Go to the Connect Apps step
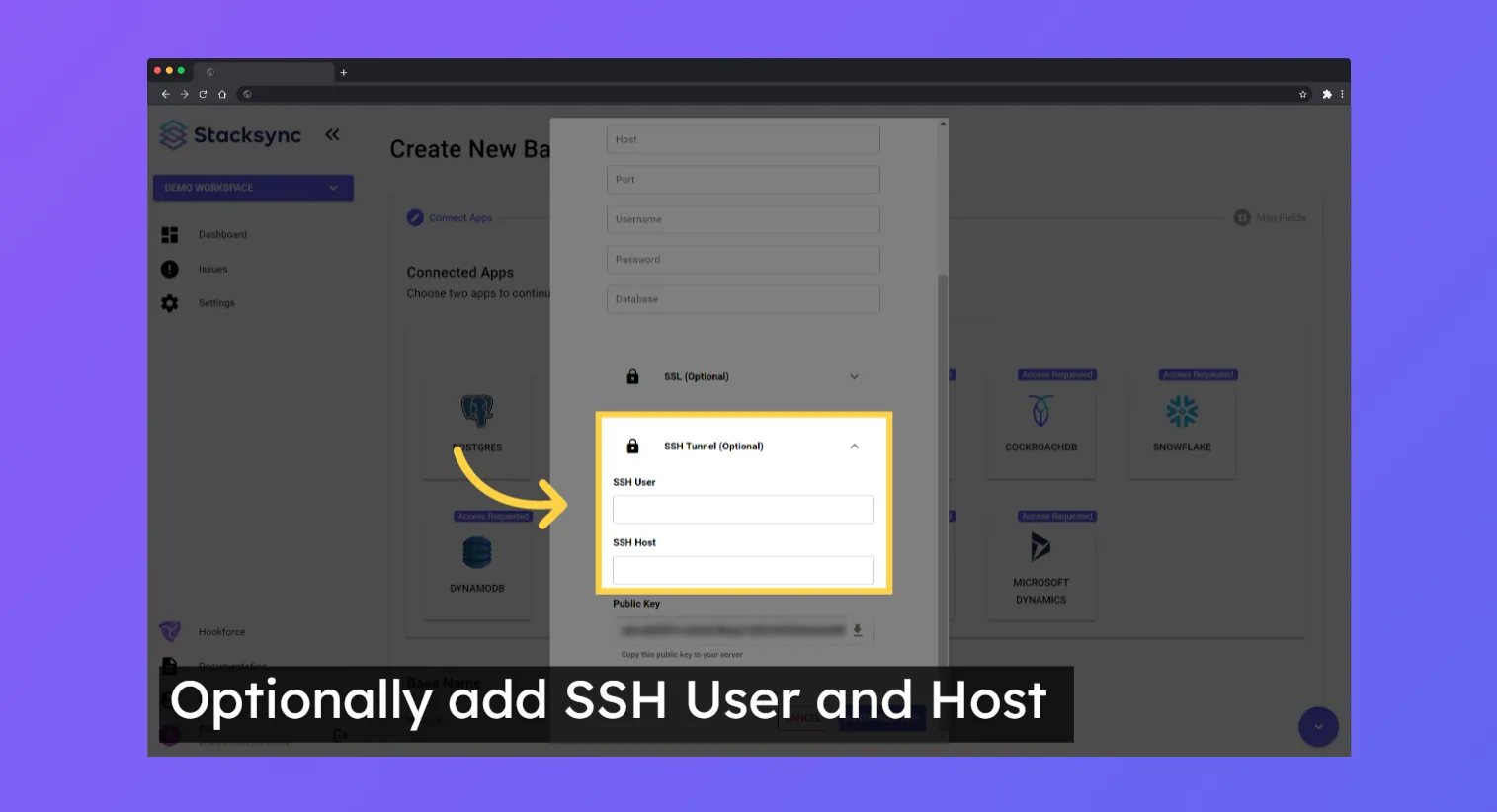Image resolution: width=1497 pixels, height=812 pixels. 450,218
